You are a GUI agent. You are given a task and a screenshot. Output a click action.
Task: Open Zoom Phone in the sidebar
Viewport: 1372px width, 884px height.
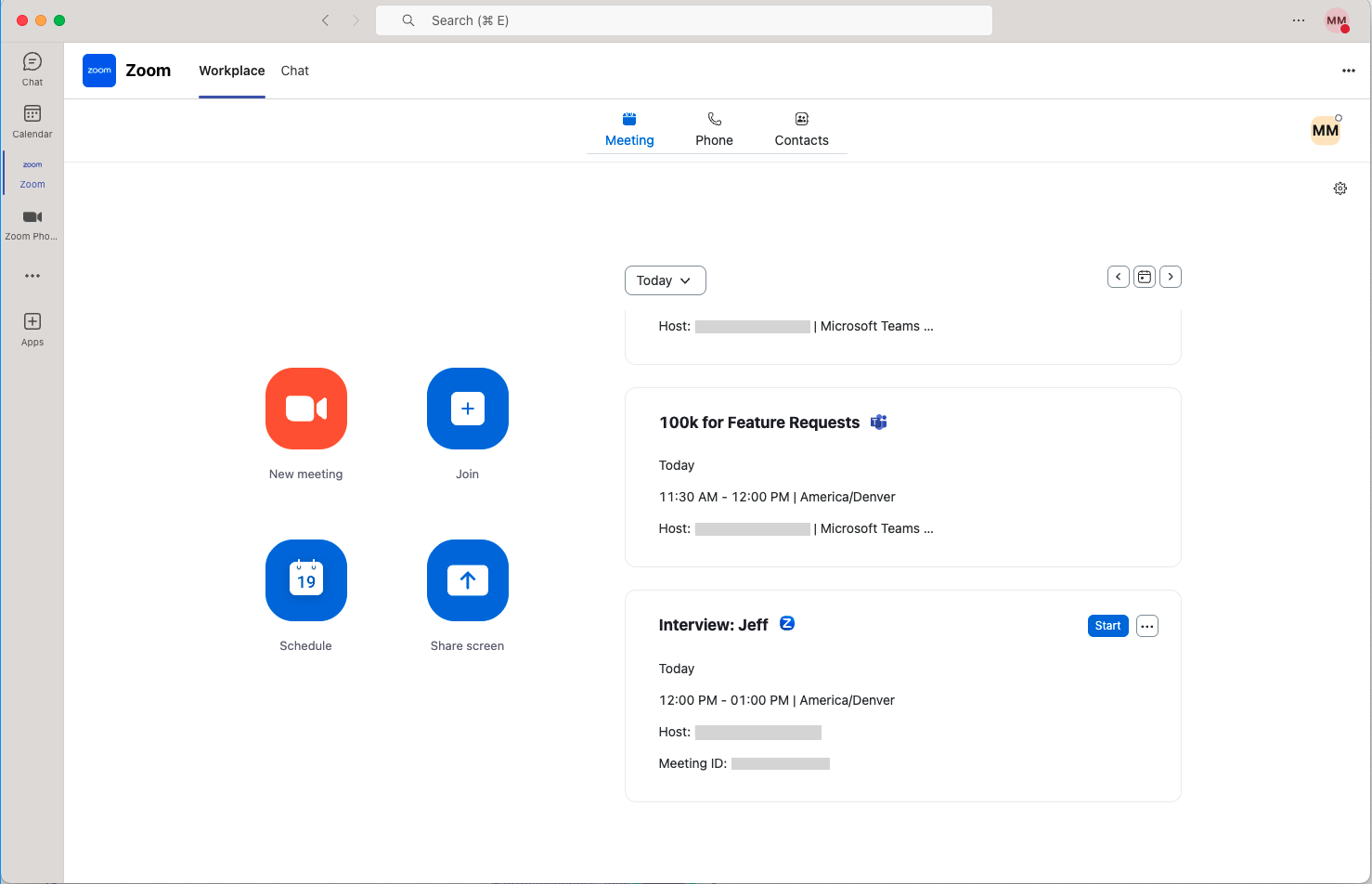(32, 224)
